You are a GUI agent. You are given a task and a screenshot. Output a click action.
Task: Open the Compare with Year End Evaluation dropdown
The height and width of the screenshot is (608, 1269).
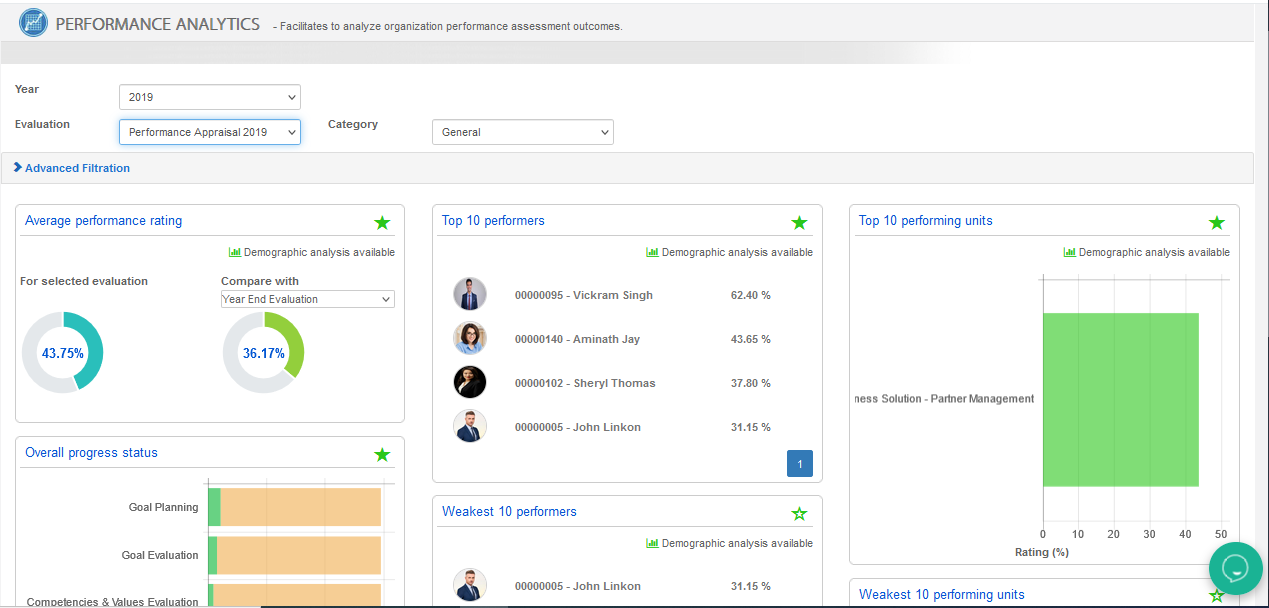pos(307,299)
